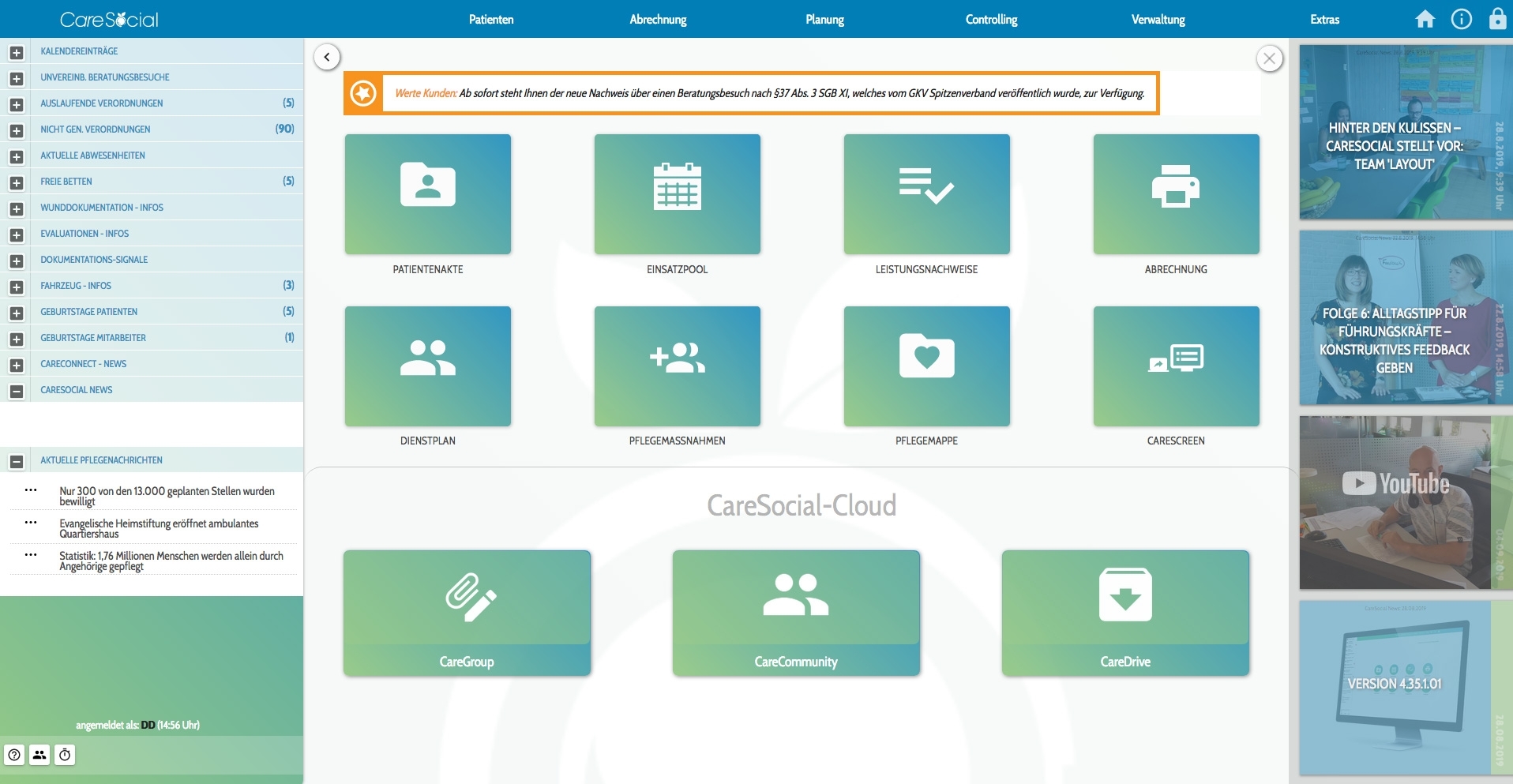This screenshot has height=784, width=1513.
Task: Click the star icon on announcement banner
Action: pyautogui.click(x=363, y=93)
